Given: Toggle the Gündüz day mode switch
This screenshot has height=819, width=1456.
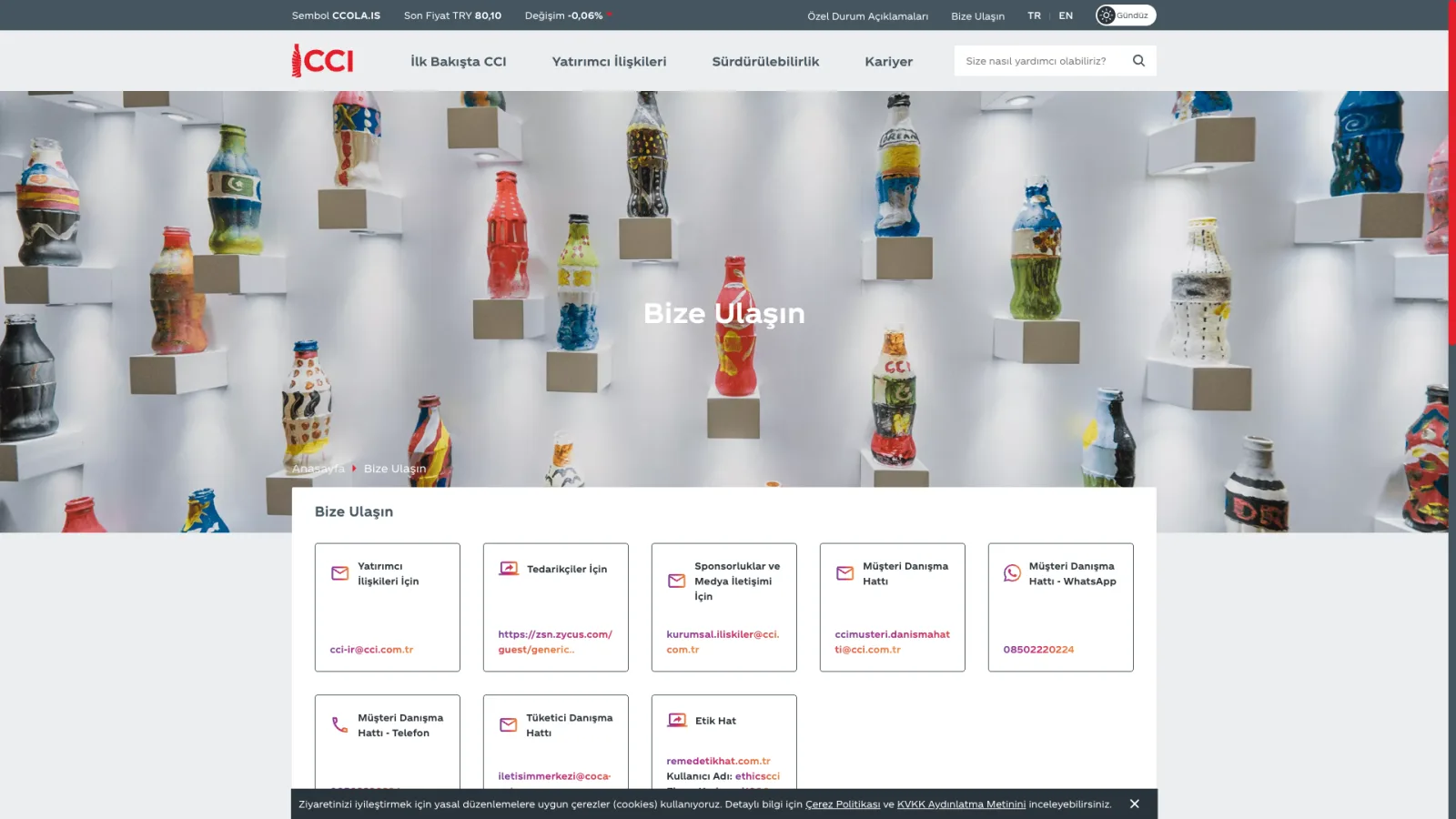Looking at the screenshot, I should point(1126,15).
